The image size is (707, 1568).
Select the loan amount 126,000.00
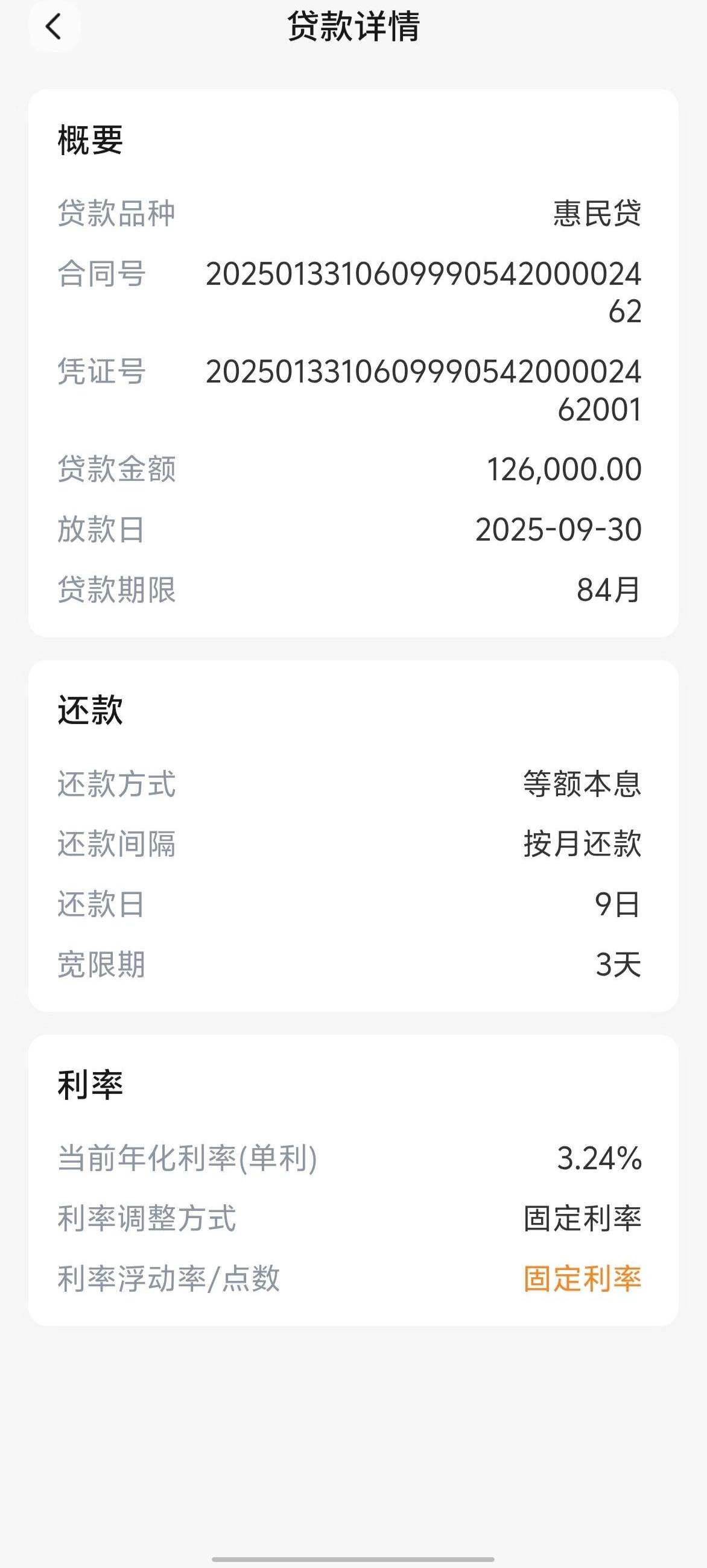tap(564, 469)
